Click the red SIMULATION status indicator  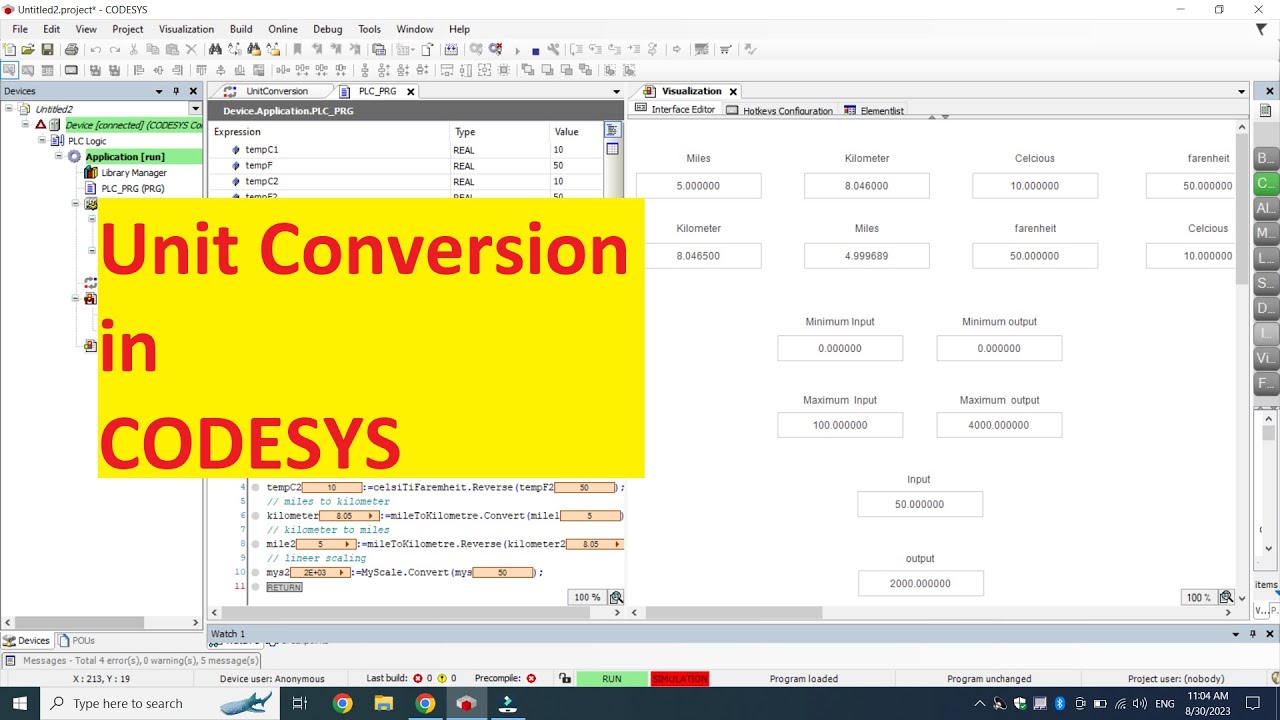pyautogui.click(x=680, y=679)
